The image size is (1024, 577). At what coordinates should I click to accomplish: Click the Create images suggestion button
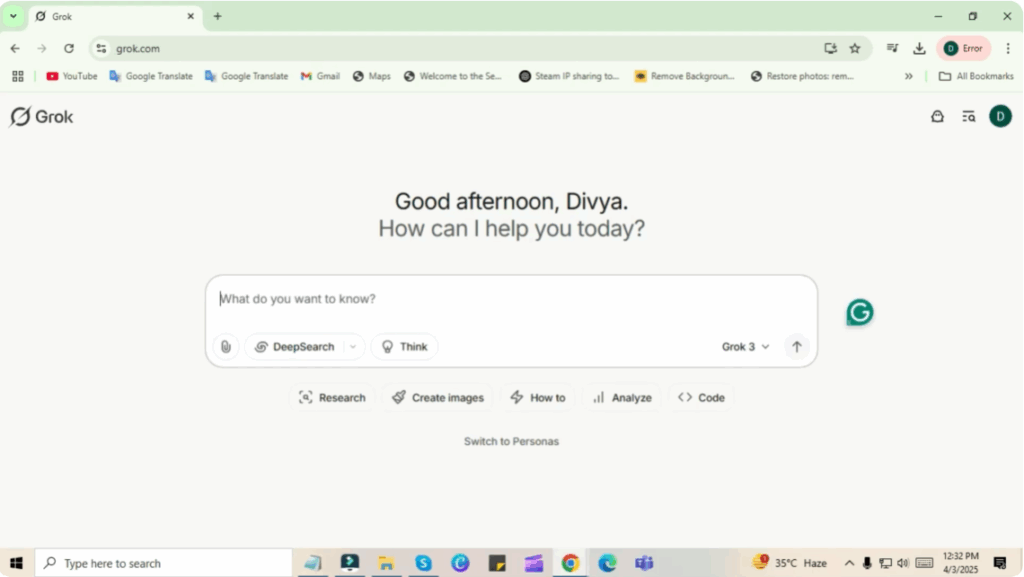(437, 398)
